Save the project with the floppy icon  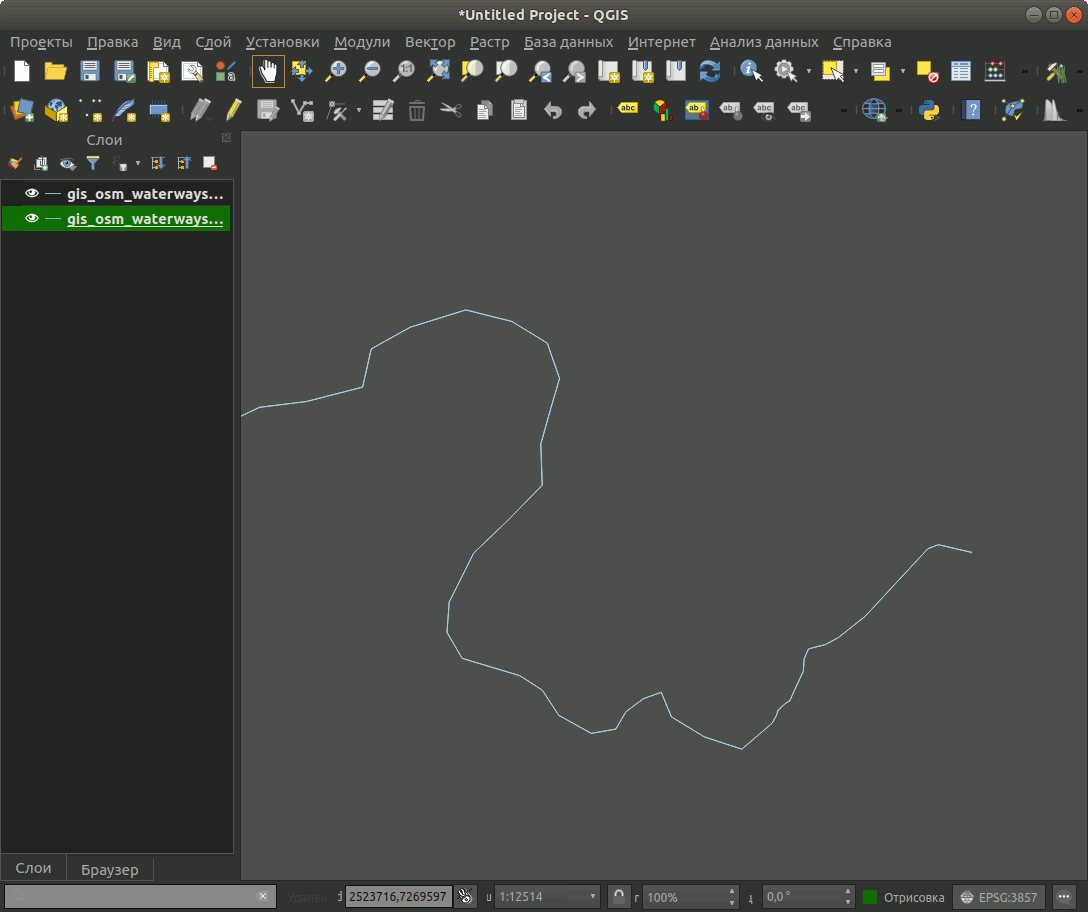[90, 71]
